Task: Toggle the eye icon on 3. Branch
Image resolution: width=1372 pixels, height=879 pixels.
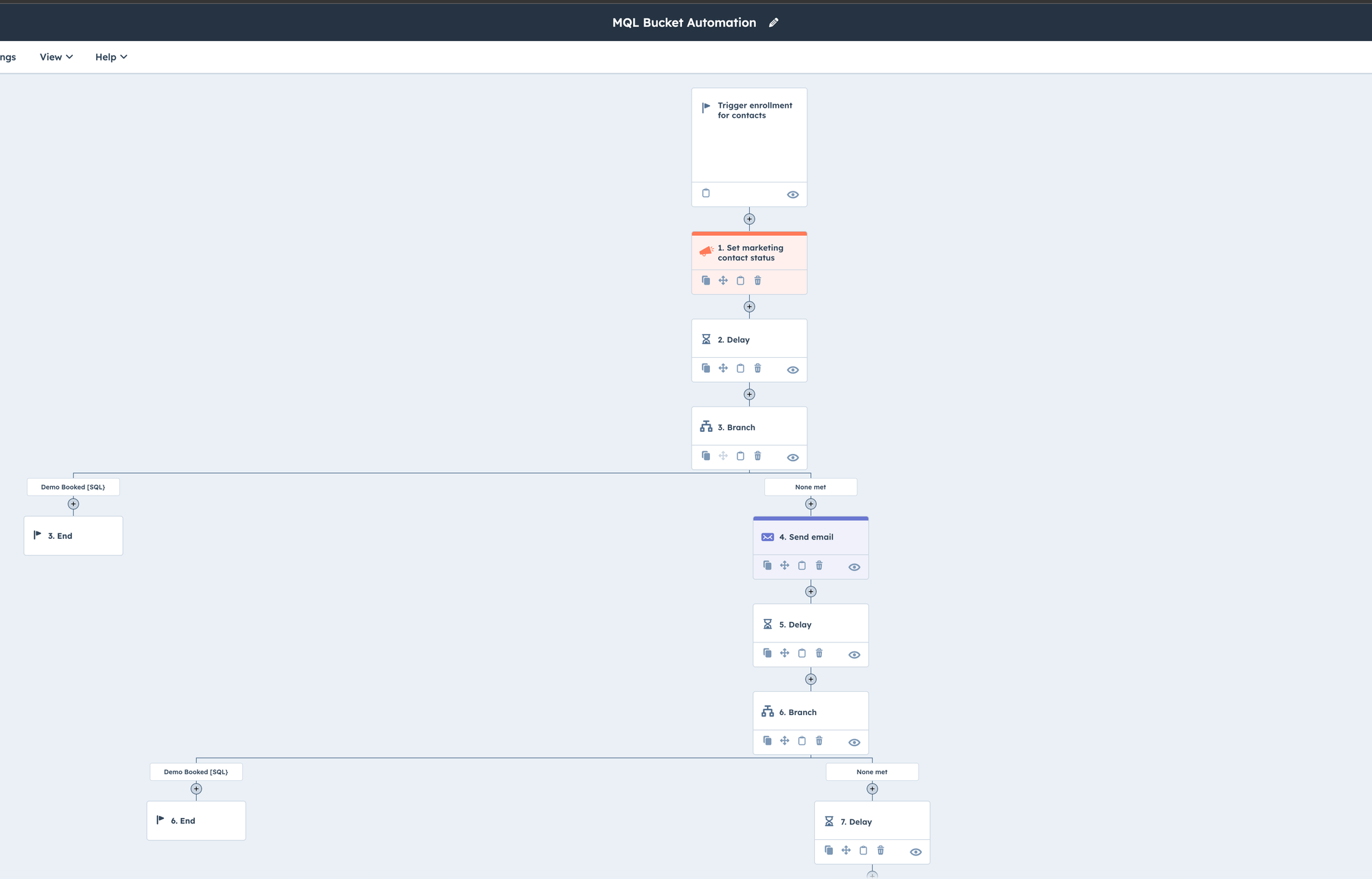Action: pos(792,457)
